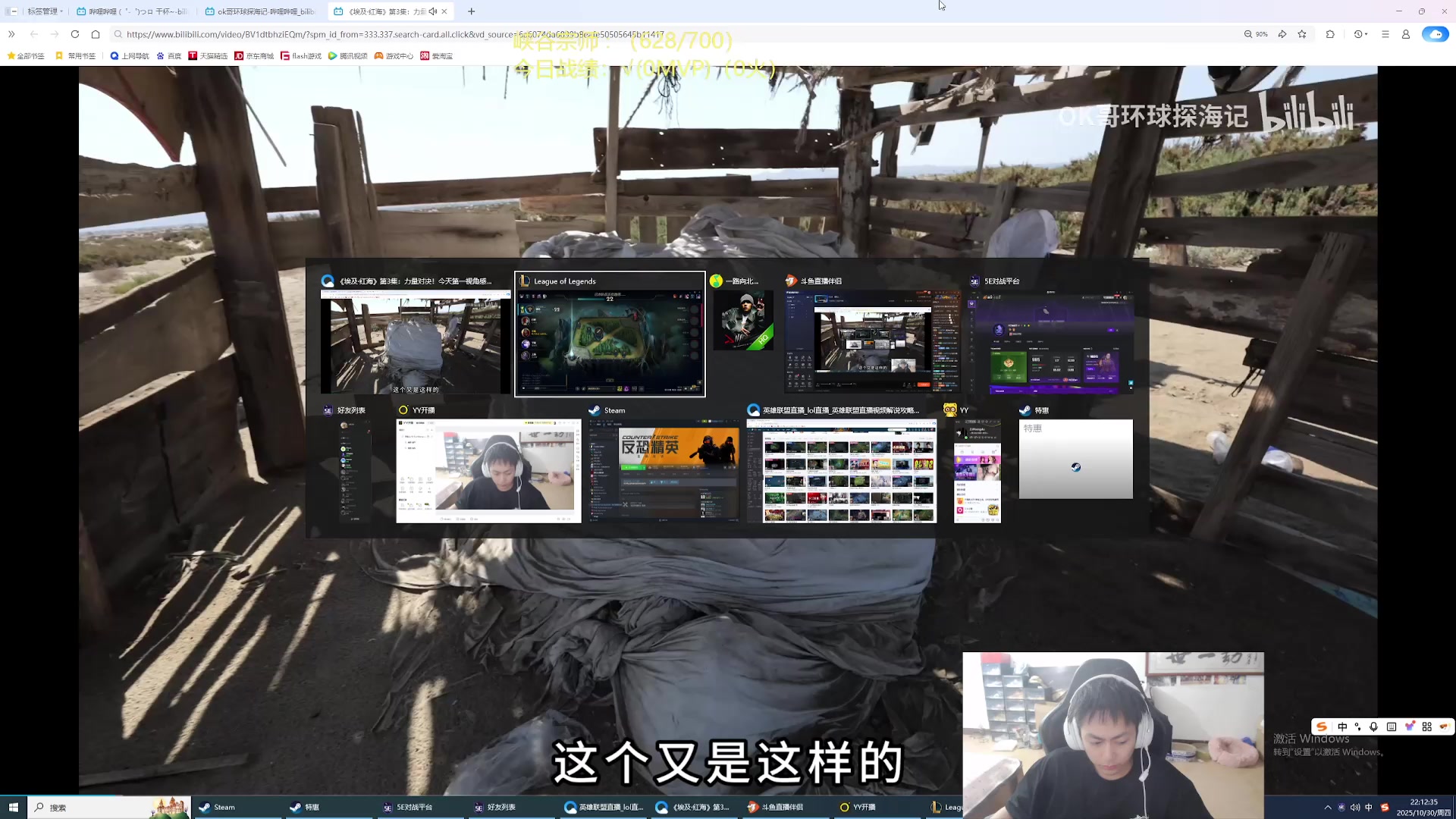This screenshot has height=819, width=1456.
Task: Click the share arrow icon
Action: [x=1282, y=34]
